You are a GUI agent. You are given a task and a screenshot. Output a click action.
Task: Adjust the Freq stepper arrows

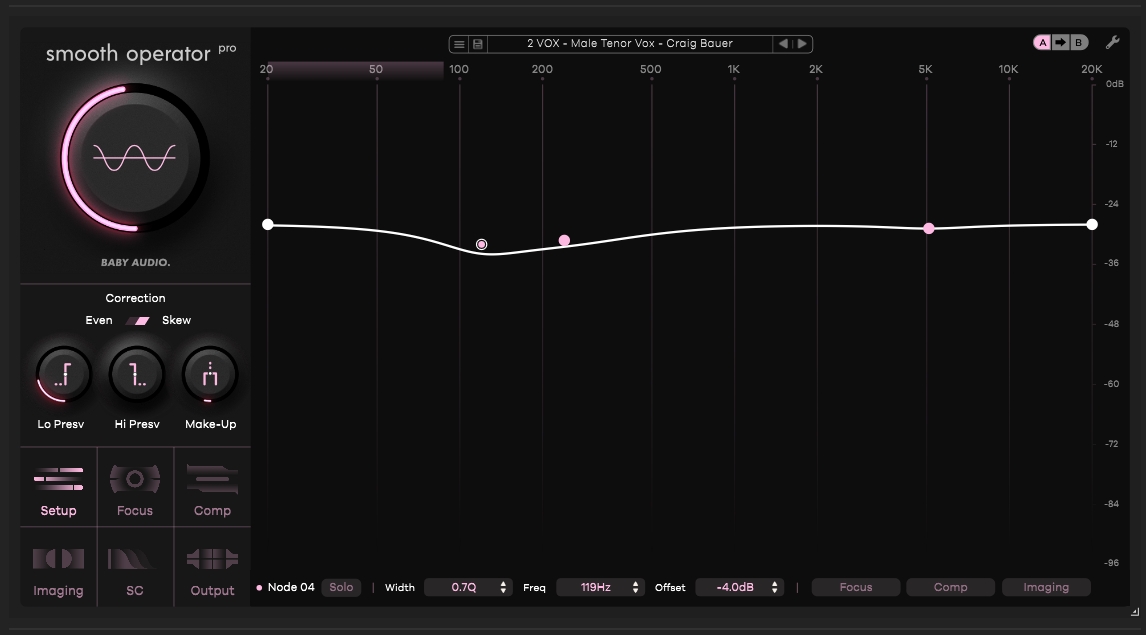tap(635, 588)
